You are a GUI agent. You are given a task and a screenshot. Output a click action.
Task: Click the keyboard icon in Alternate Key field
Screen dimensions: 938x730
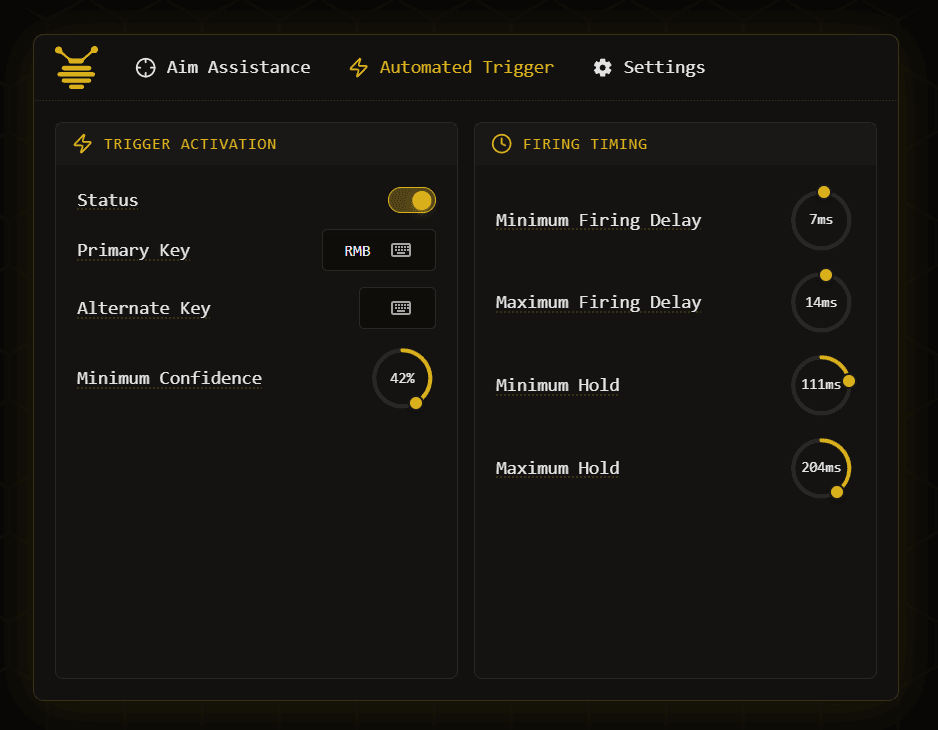tap(401, 308)
